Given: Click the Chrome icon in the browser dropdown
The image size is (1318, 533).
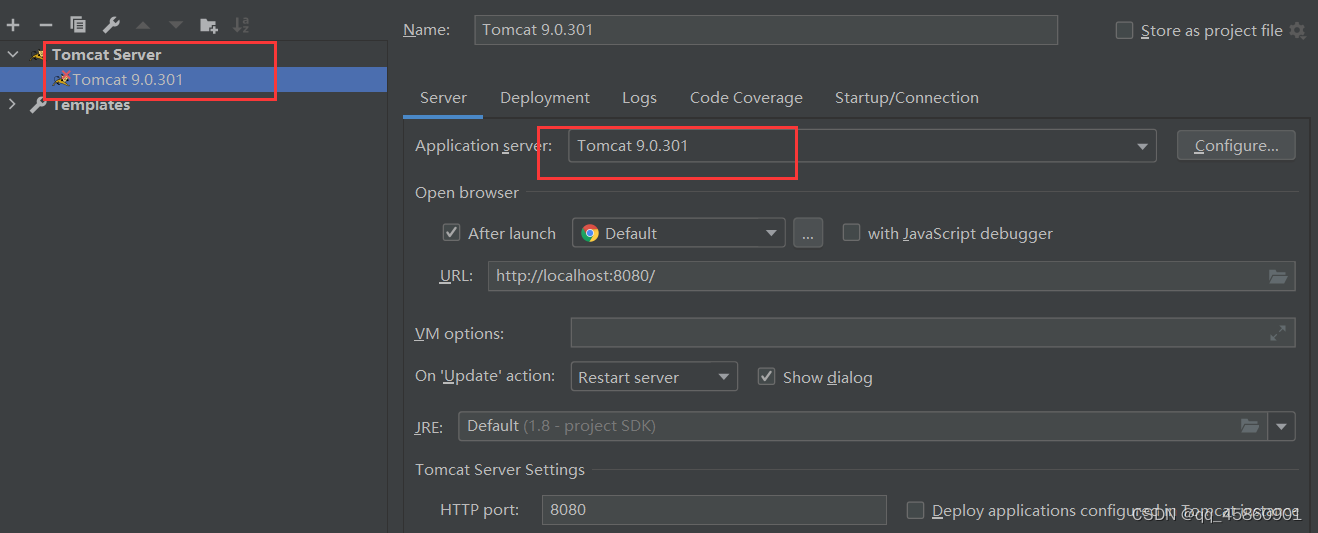Looking at the screenshot, I should tap(590, 233).
